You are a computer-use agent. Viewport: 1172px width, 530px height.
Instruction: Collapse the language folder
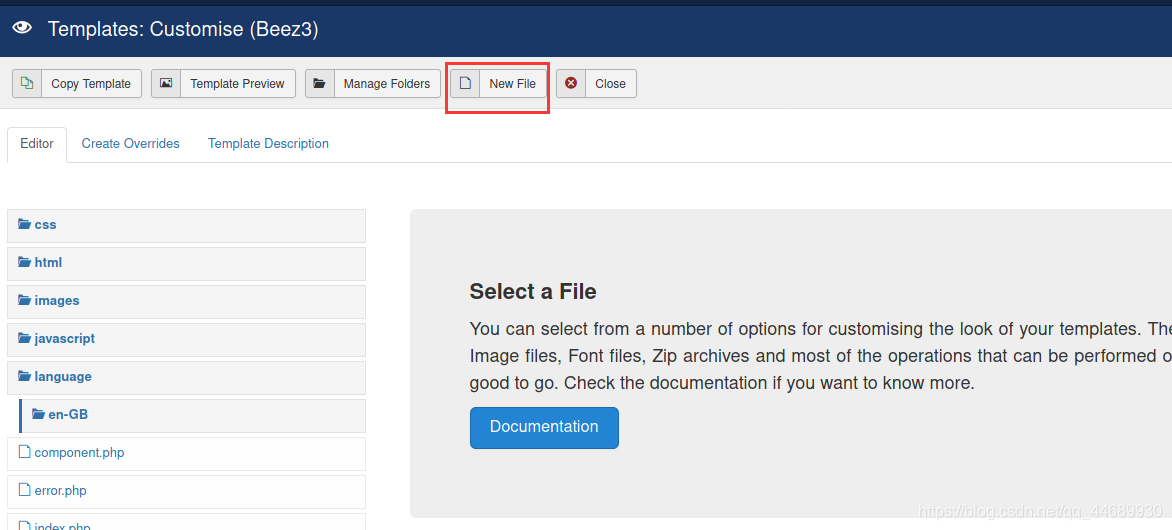[62, 377]
